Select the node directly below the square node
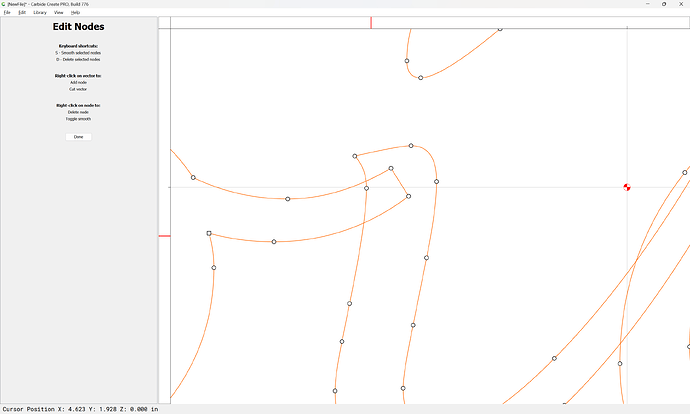Image resolution: width=690 pixels, height=414 pixels. (213, 268)
